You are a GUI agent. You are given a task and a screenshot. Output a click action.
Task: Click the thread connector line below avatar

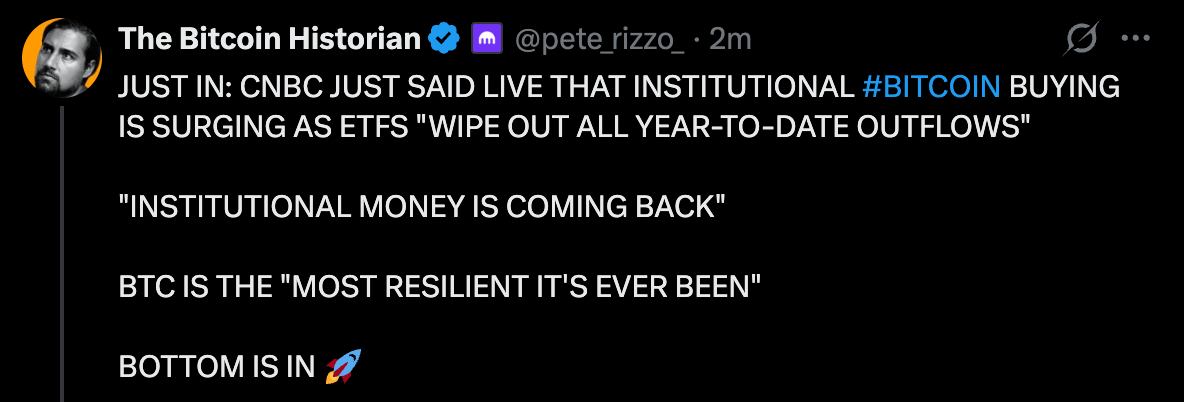click(64, 250)
